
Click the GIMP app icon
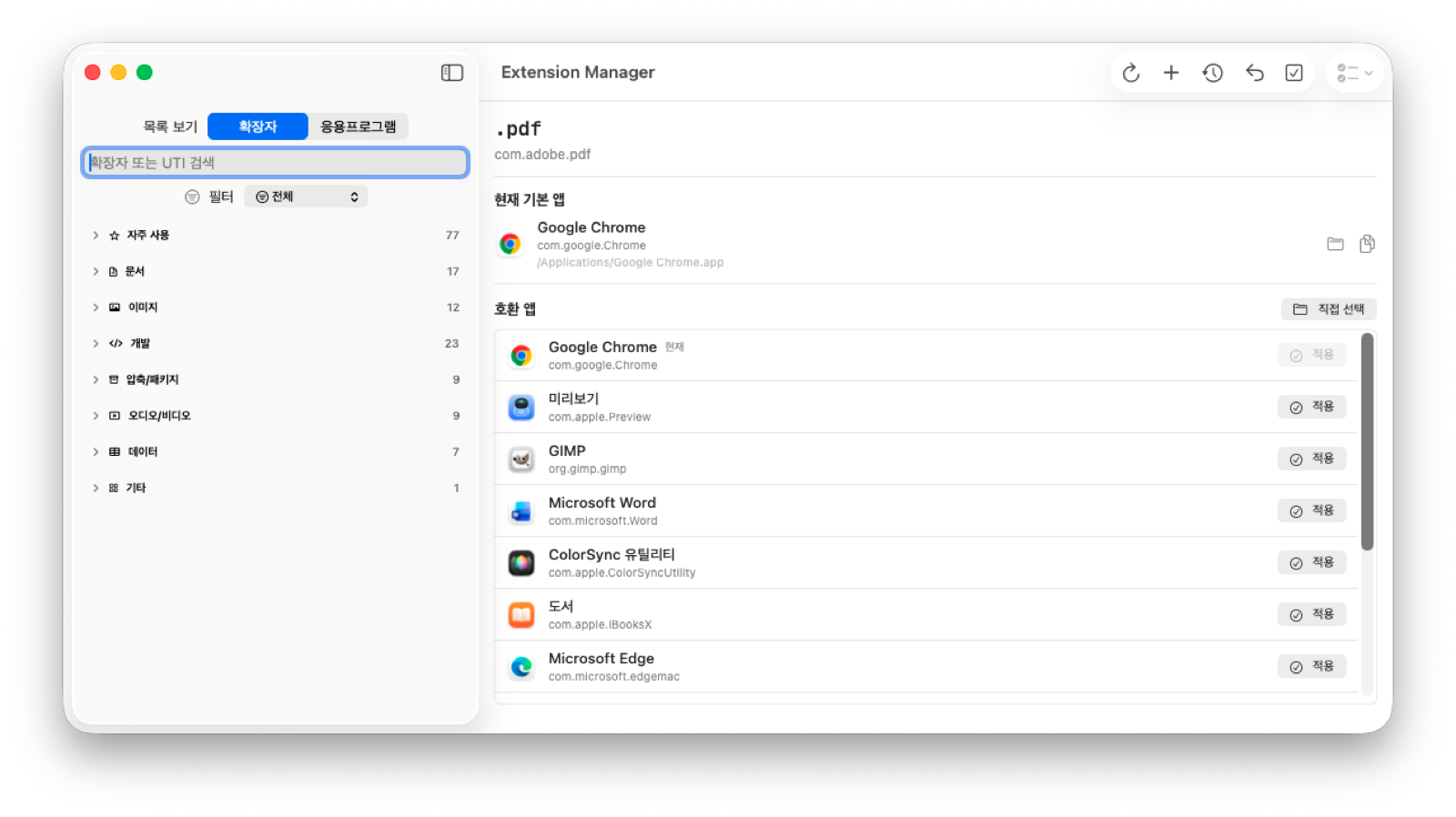(x=521, y=459)
